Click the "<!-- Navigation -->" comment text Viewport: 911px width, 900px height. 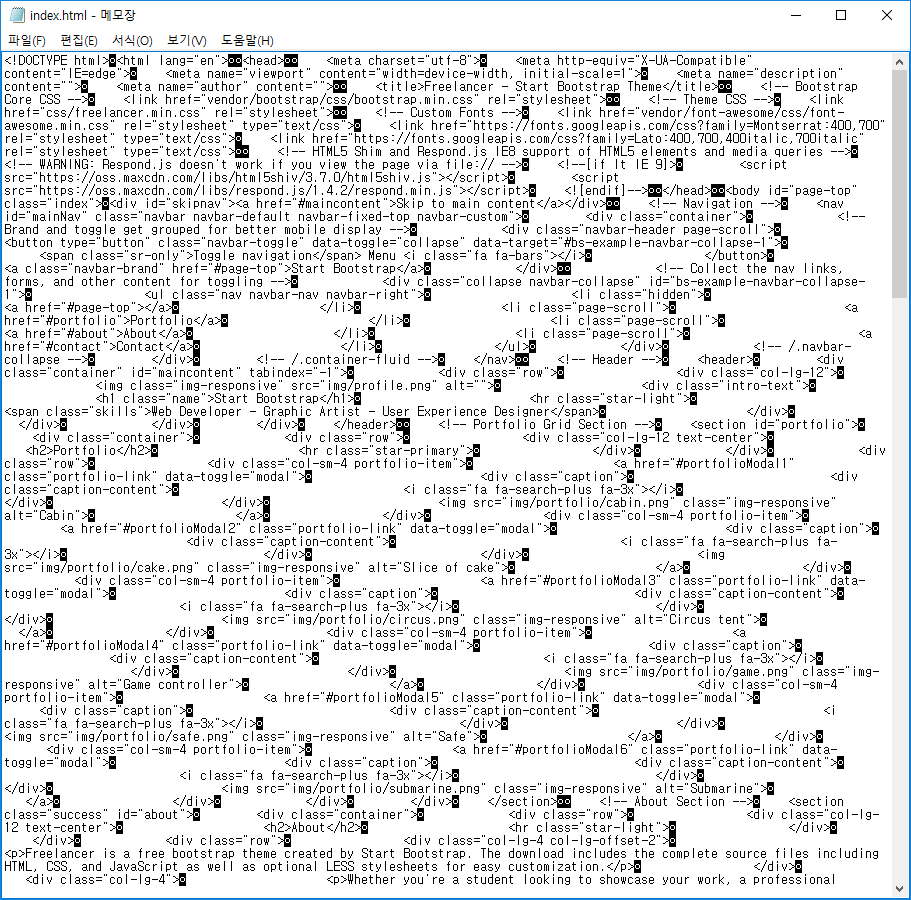coord(714,204)
